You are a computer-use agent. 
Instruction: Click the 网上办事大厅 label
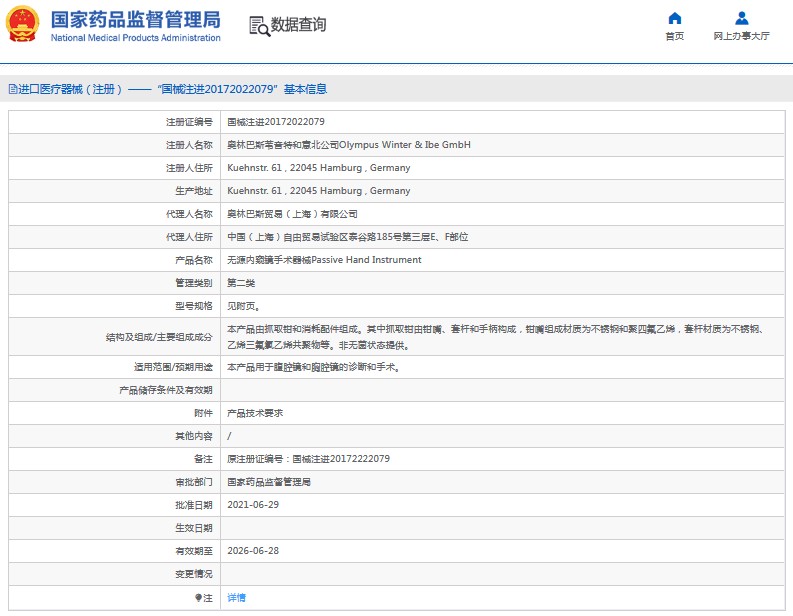(741, 36)
